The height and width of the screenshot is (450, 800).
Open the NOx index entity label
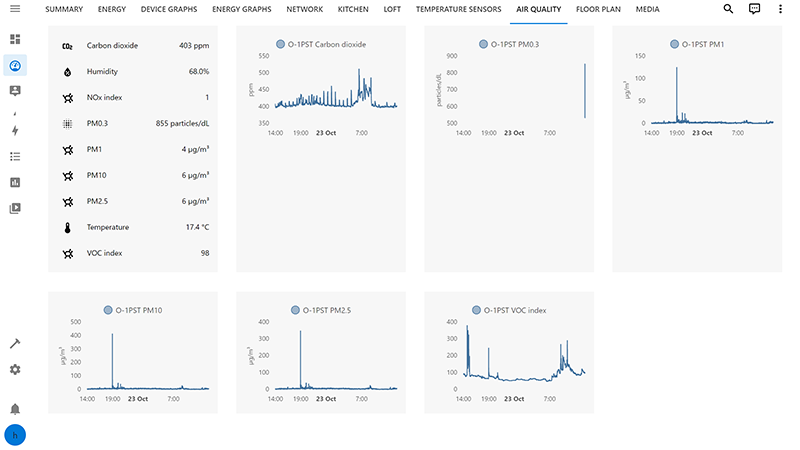(104, 97)
